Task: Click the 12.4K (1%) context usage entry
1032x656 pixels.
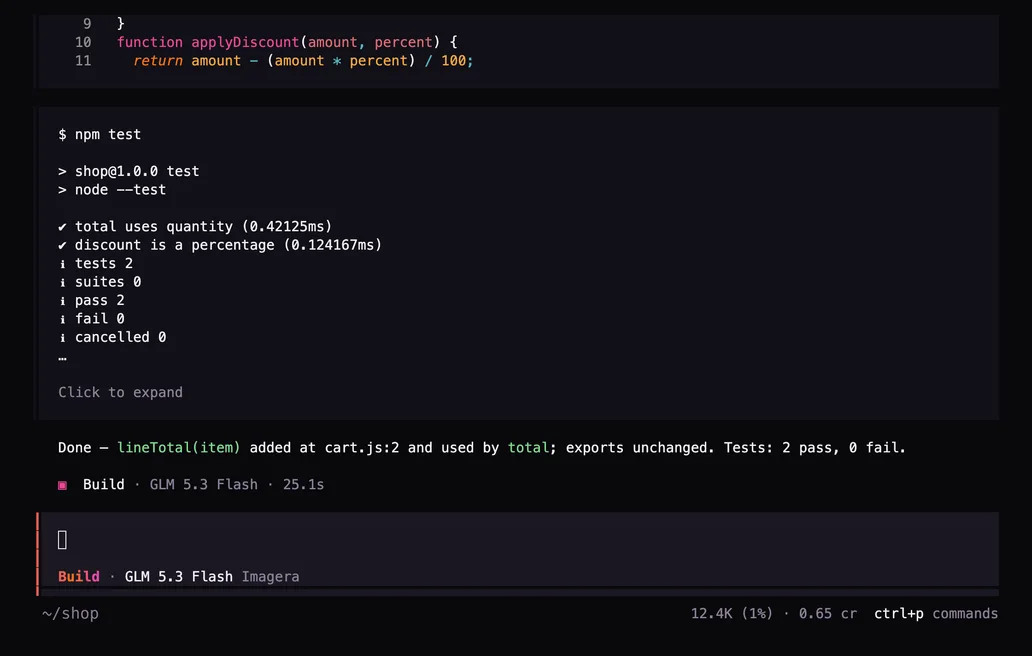Action: point(731,613)
